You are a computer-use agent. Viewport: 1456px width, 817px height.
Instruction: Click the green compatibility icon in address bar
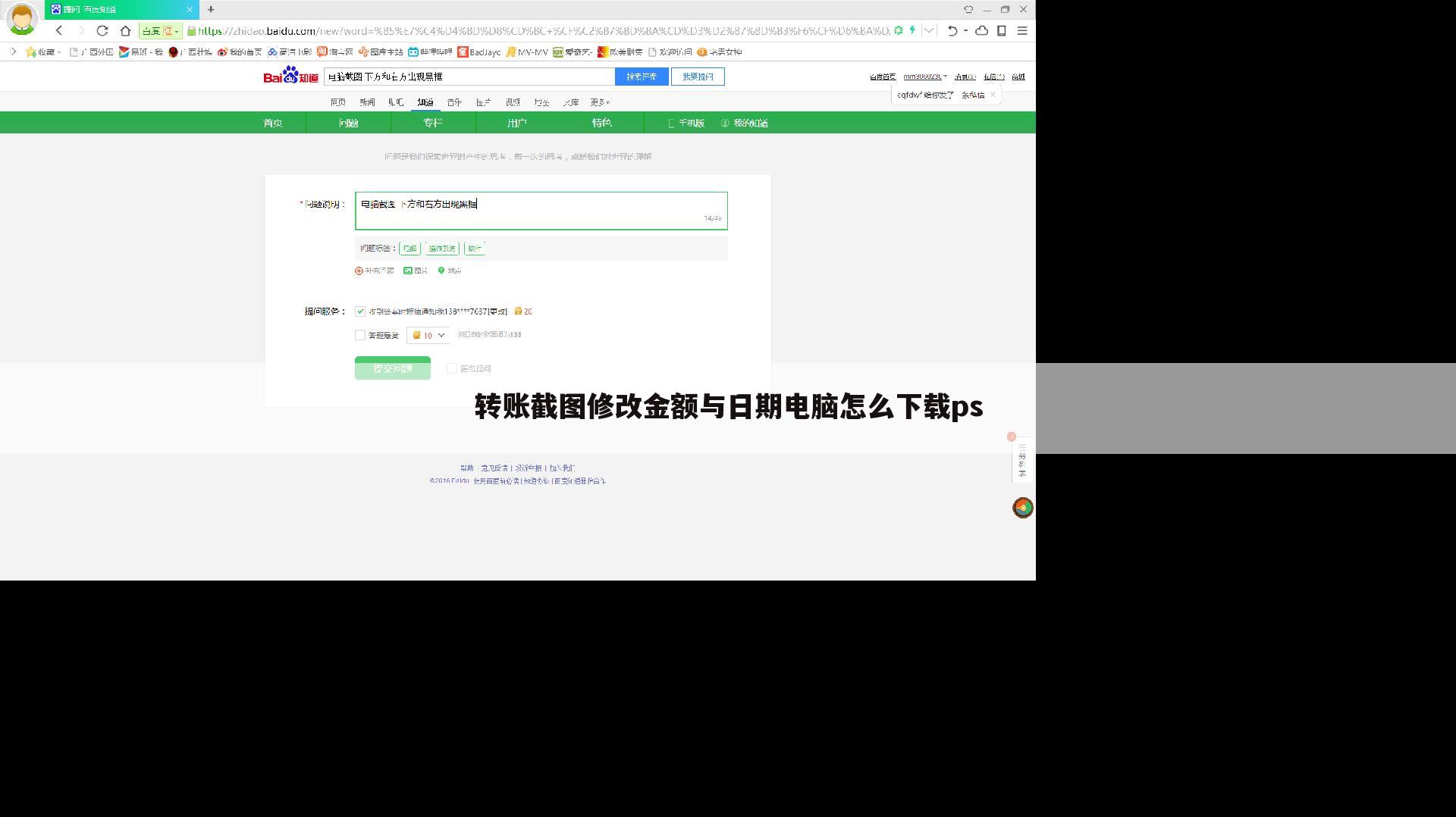pyautogui.click(x=899, y=30)
